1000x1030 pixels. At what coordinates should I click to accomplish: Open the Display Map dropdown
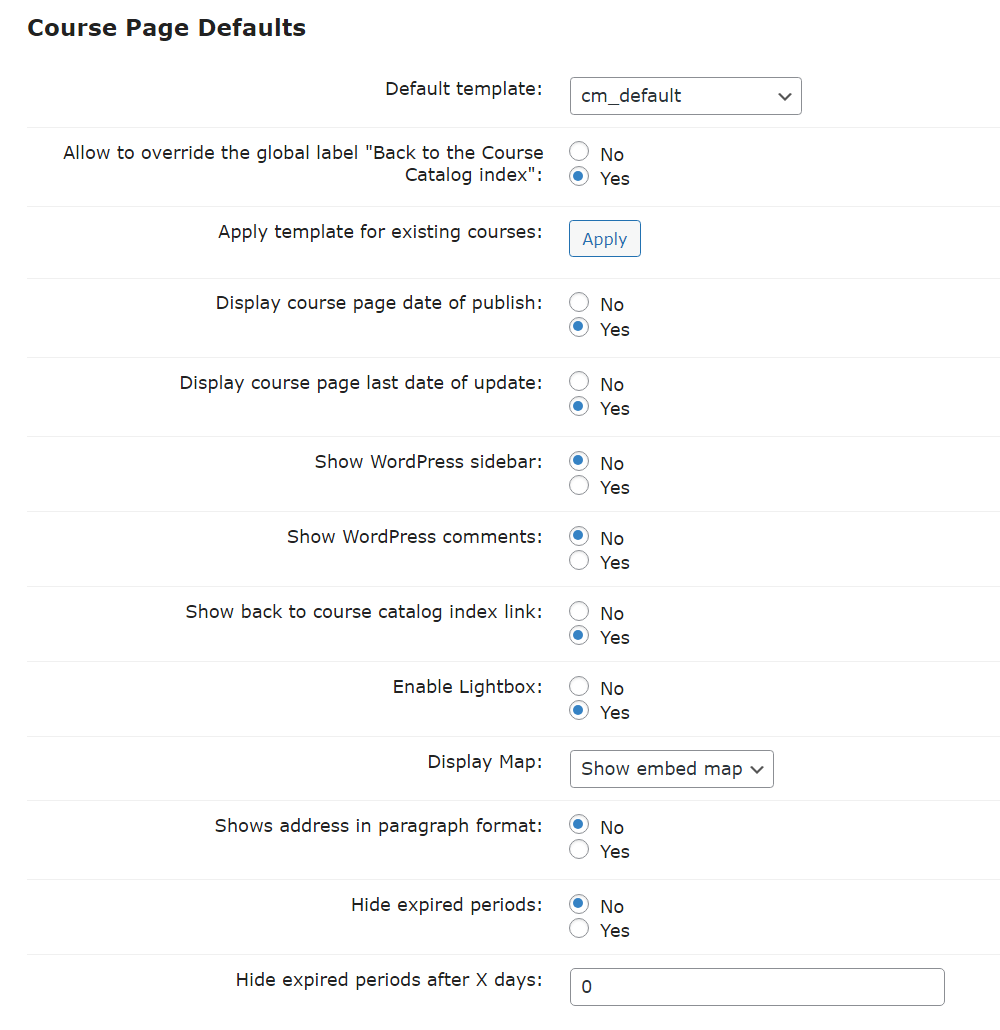(671, 769)
